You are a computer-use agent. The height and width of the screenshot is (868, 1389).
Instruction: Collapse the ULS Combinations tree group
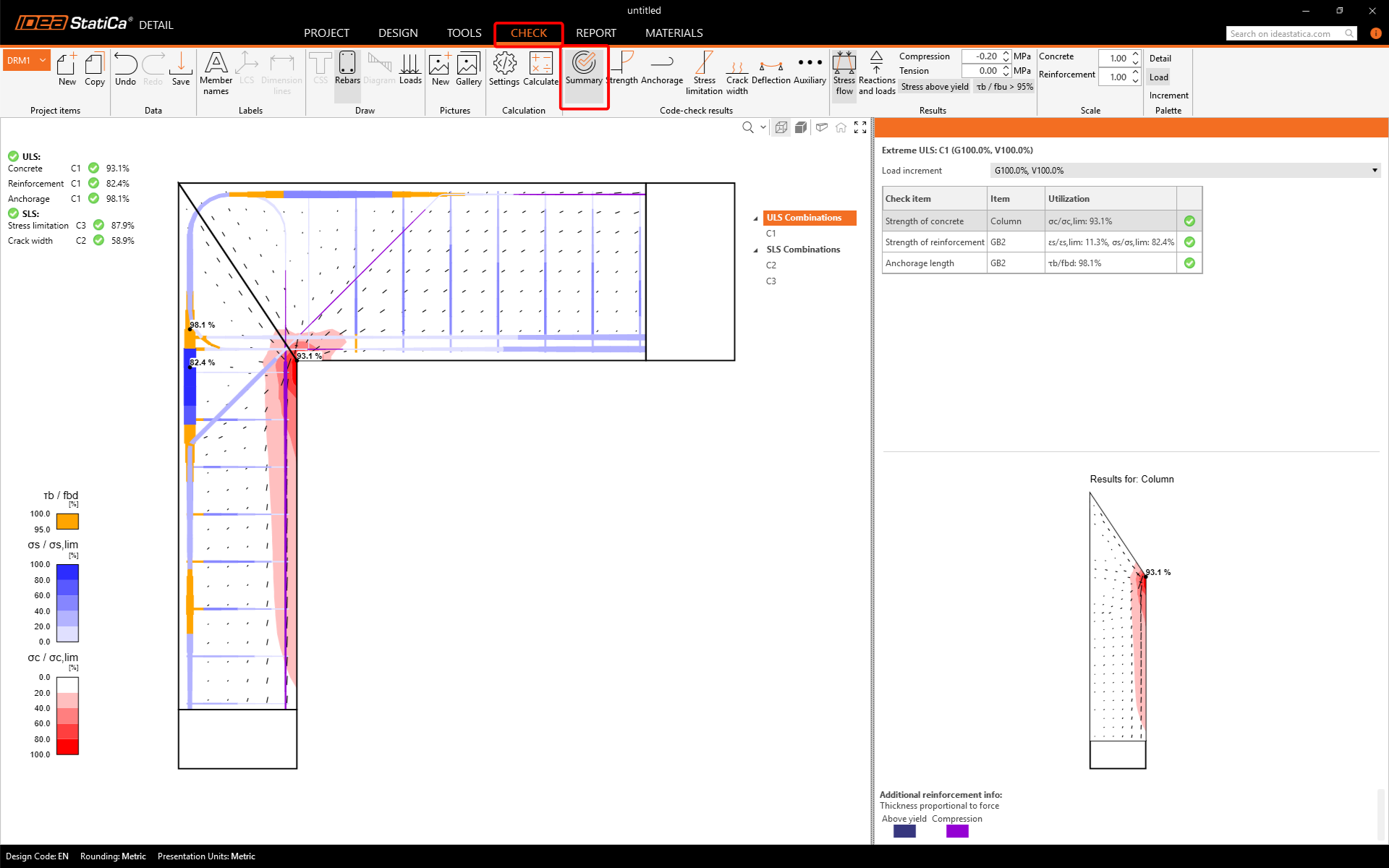(756, 218)
